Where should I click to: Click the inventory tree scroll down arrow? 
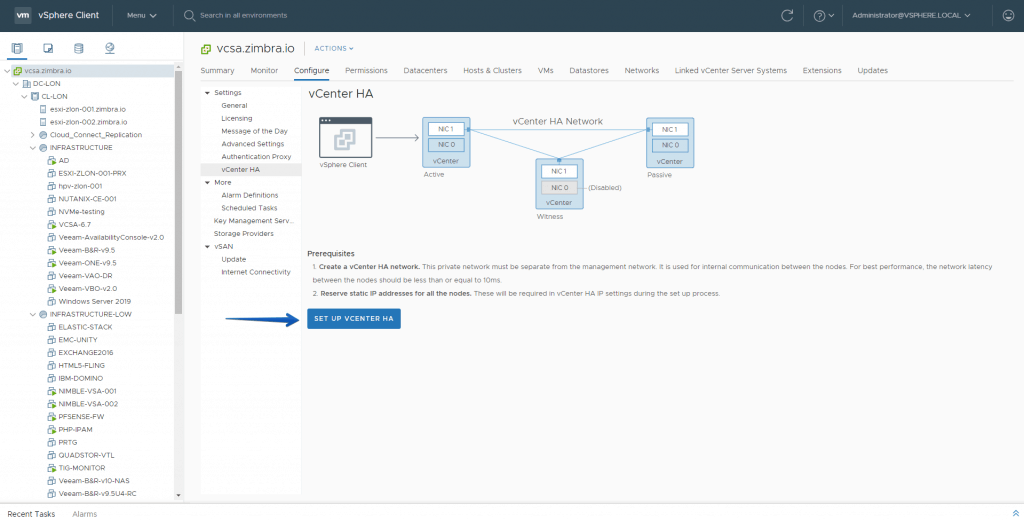click(x=179, y=496)
